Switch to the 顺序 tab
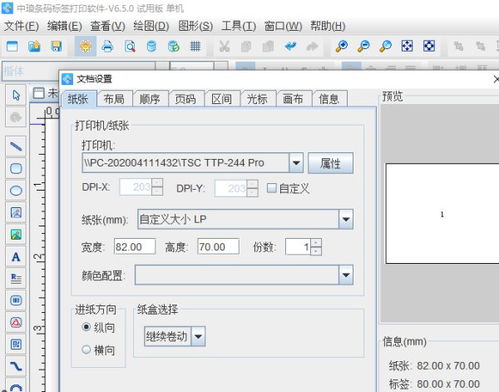 point(150,99)
